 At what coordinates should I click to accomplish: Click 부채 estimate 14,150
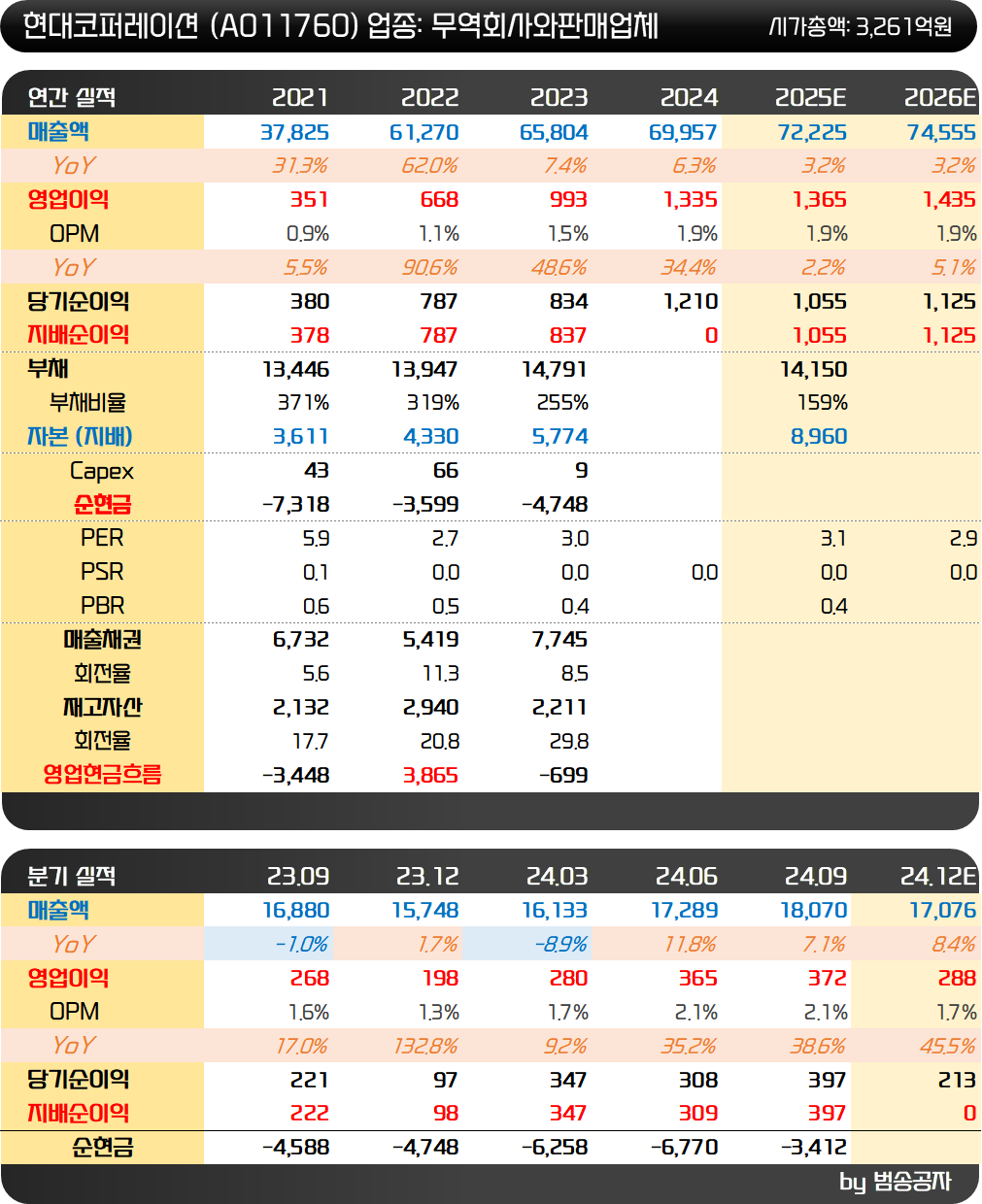(814, 370)
